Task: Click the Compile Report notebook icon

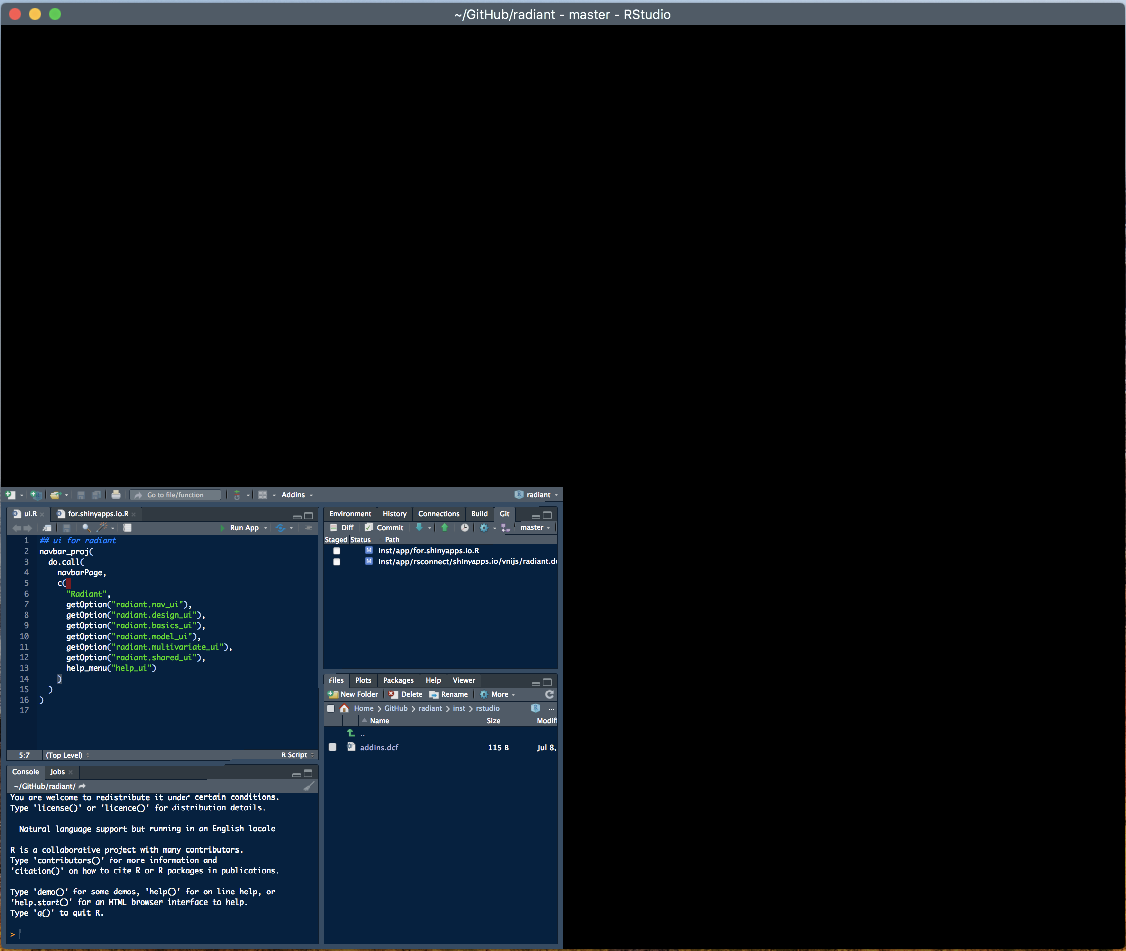Action: 127,528
